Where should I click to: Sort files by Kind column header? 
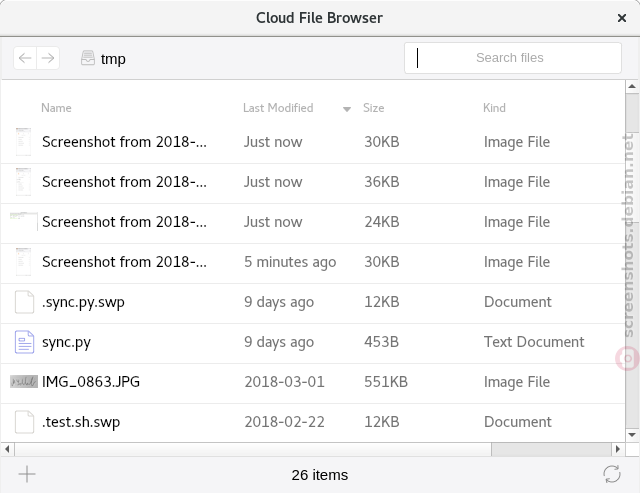click(x=494, y=108)
